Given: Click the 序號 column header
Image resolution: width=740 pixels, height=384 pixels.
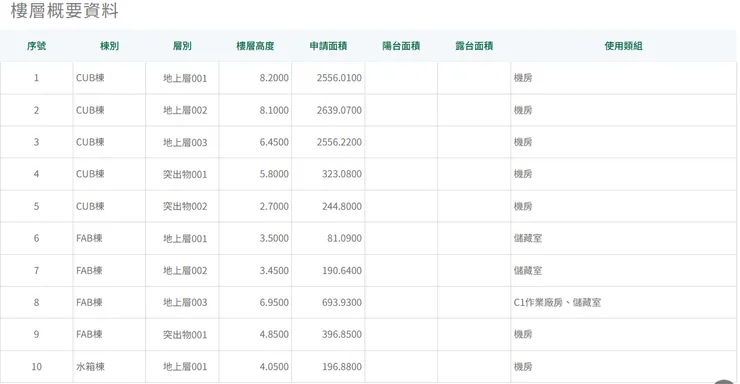Looking at the screenshot, I should [x=36, y=46].
